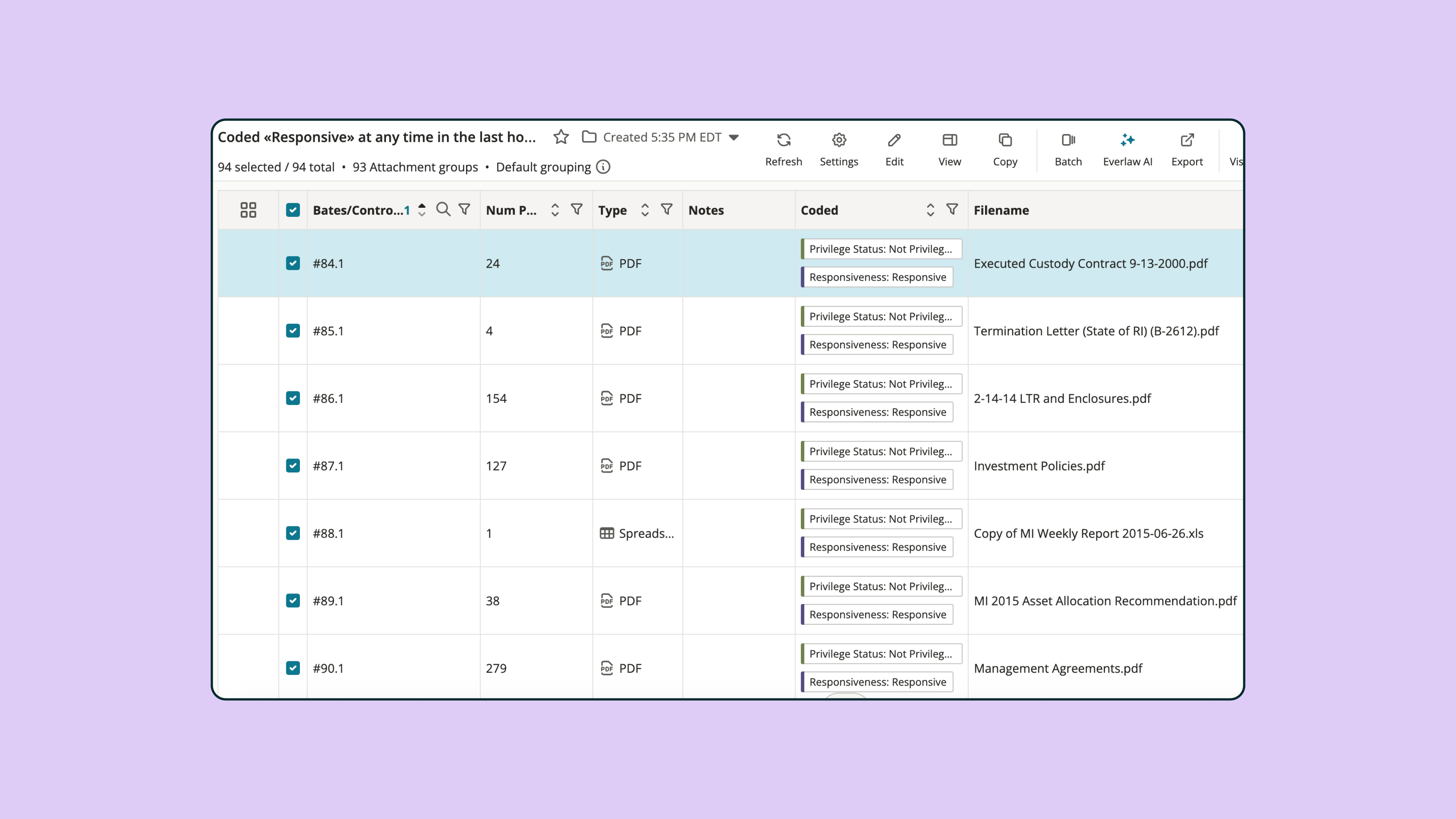The height and width of the screenshot is (819, 1456).
Task: Click Privilege Status code tag in row #84.1
Action: click(881, 249)
